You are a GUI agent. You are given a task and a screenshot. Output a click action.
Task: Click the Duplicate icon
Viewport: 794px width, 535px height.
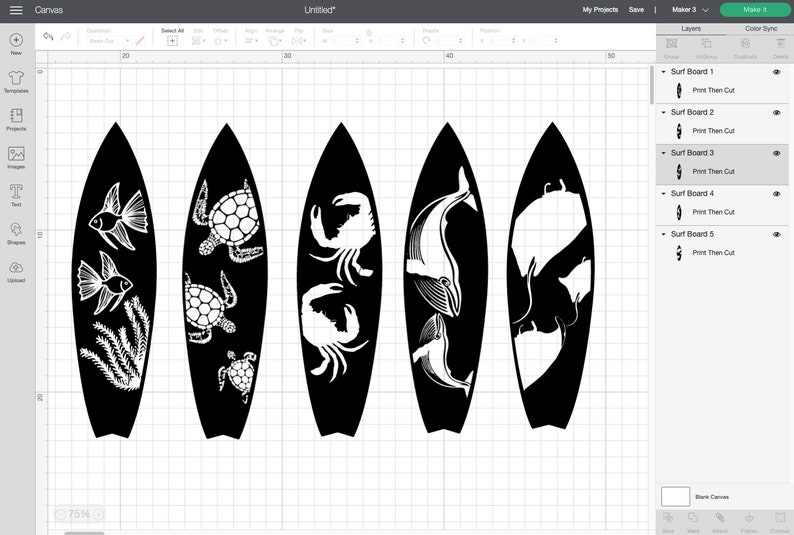point(745,44)
